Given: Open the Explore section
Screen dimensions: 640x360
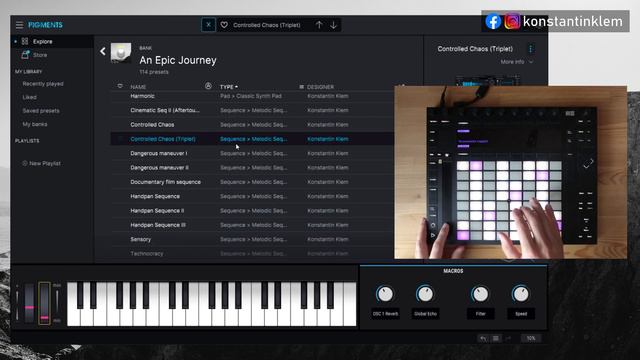Looking at the screenshot, I should point(42,42).
